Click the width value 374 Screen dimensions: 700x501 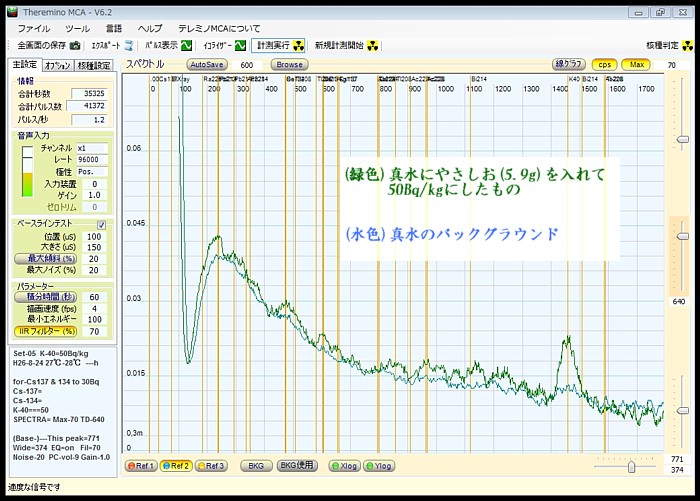tap(677, 470)
